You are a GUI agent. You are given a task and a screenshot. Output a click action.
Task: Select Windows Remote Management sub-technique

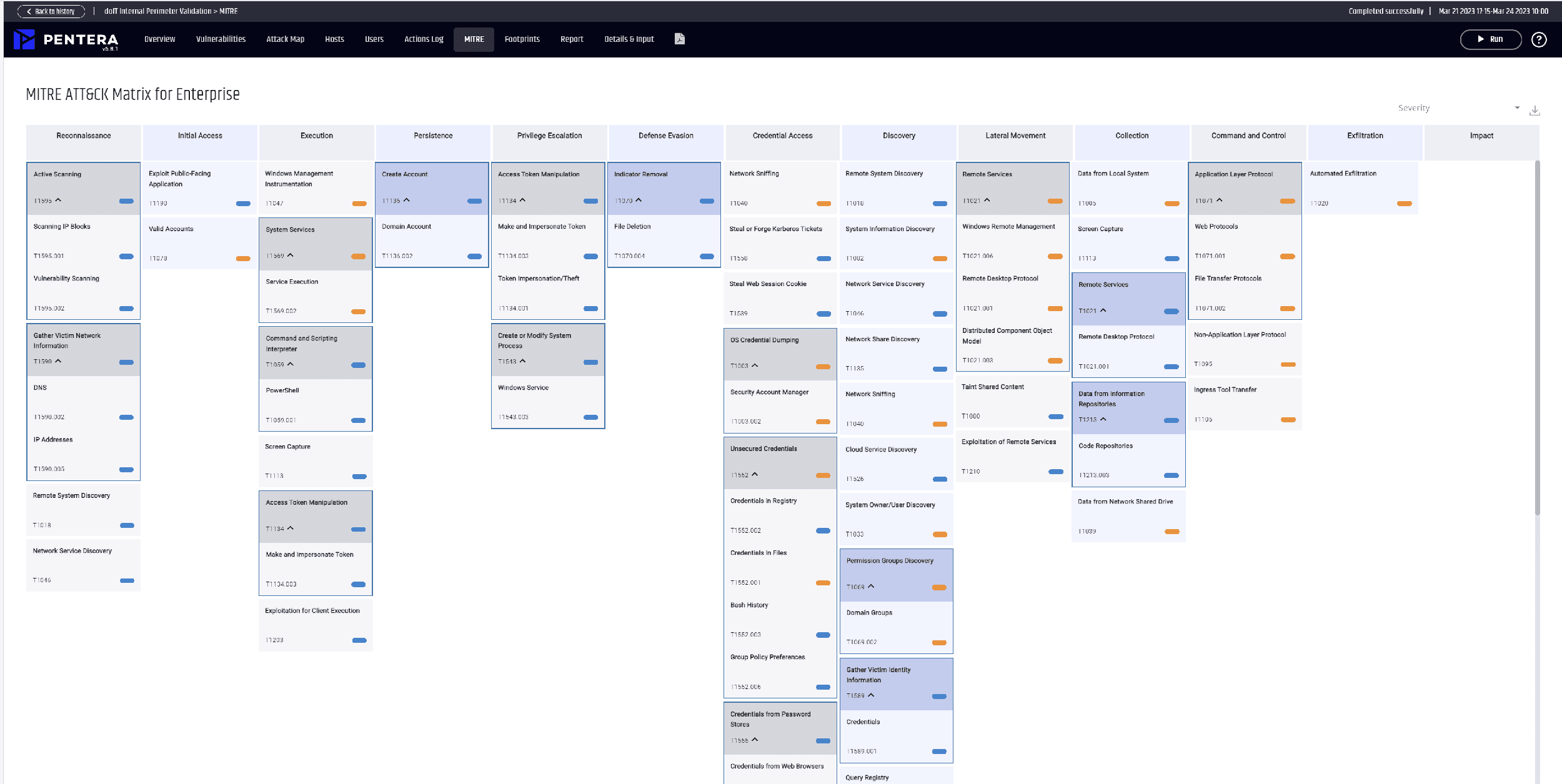pos(1013,241)
